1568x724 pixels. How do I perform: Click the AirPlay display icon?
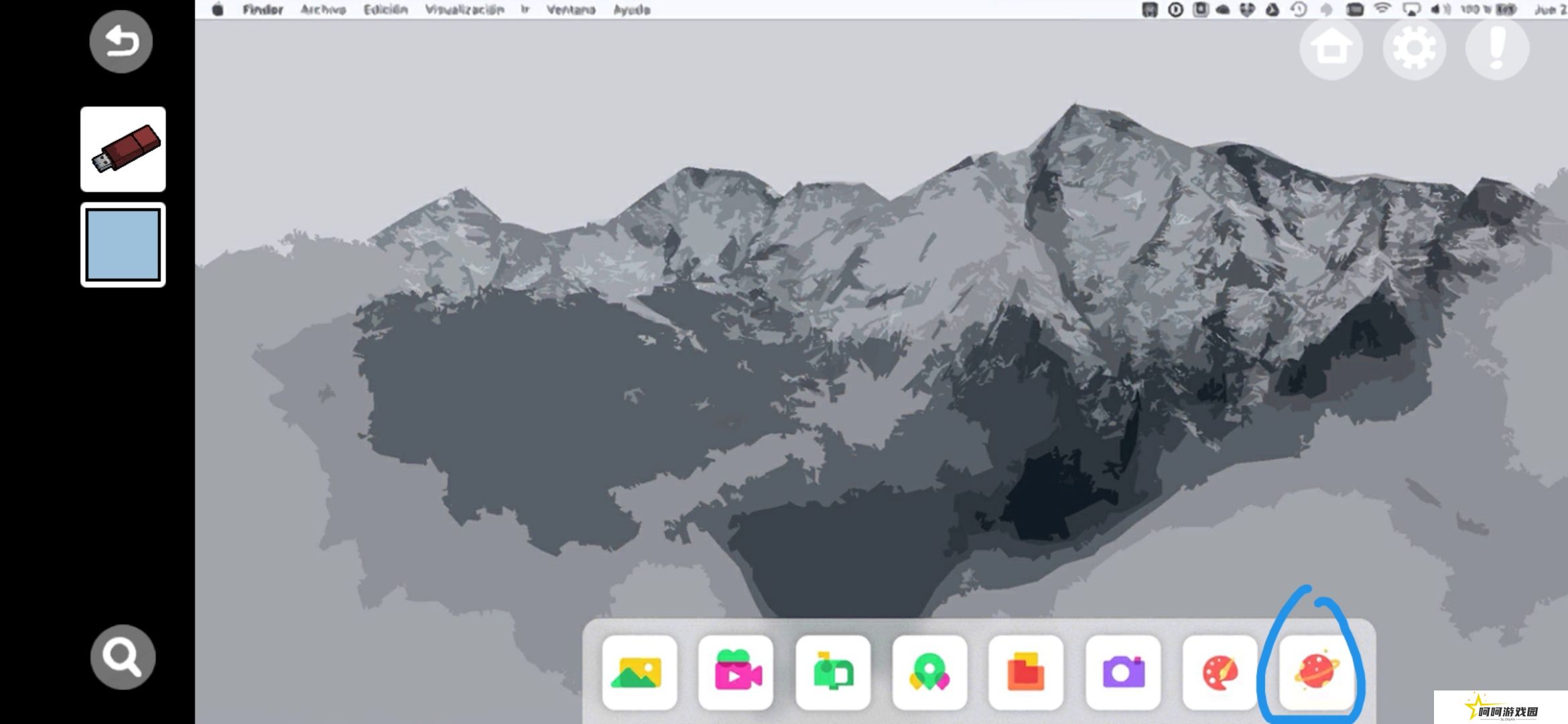pos(1411,9)
